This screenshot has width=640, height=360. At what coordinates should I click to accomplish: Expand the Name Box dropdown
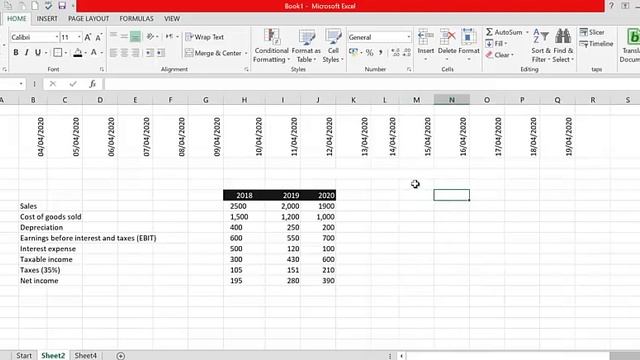coord(21,84)
